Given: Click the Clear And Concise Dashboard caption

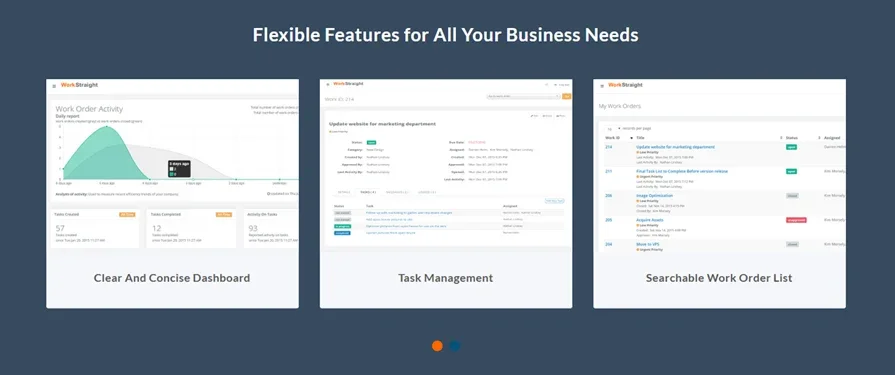Looking at the screenshot, I should pos(172,279).
